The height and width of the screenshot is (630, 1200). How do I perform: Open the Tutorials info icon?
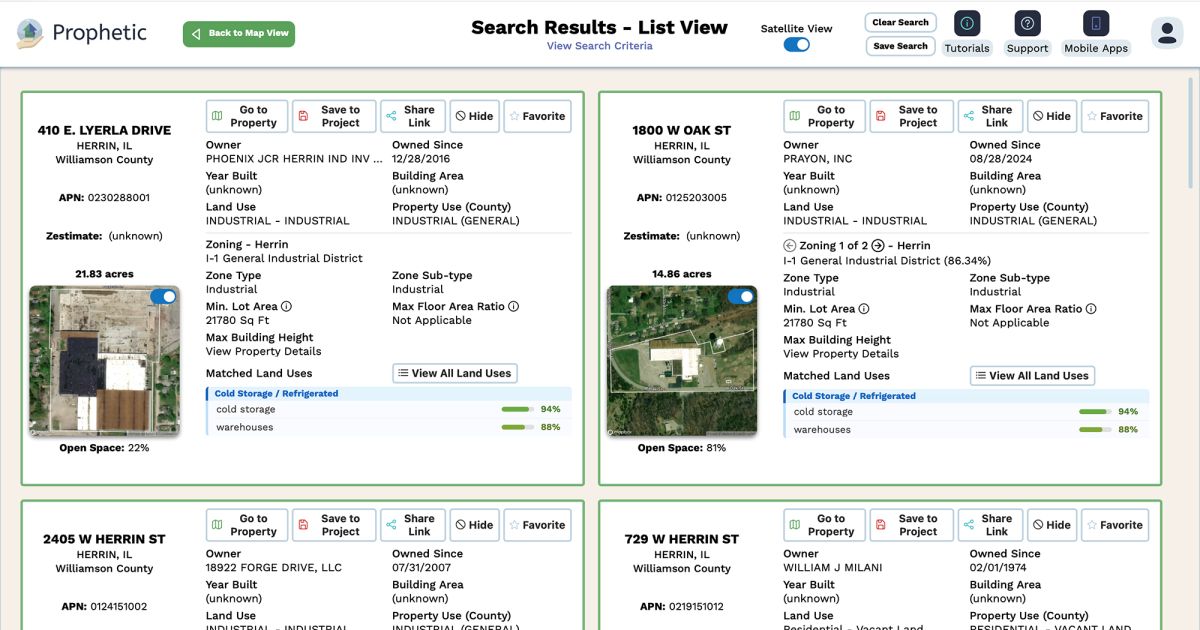point(967,23)
